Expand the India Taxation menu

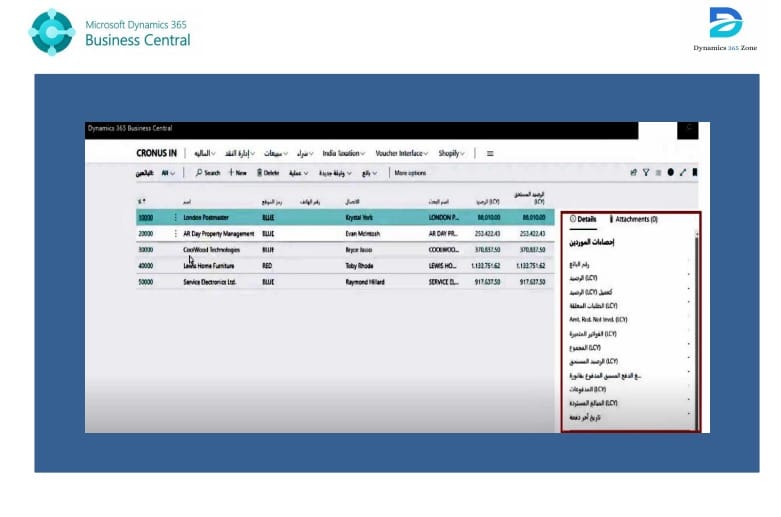click(344, 153)
